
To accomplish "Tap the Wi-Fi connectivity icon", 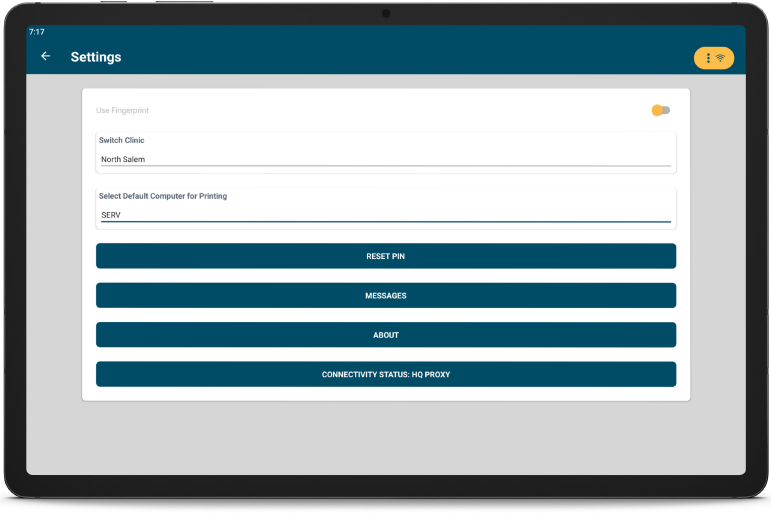I will [721, 58].
